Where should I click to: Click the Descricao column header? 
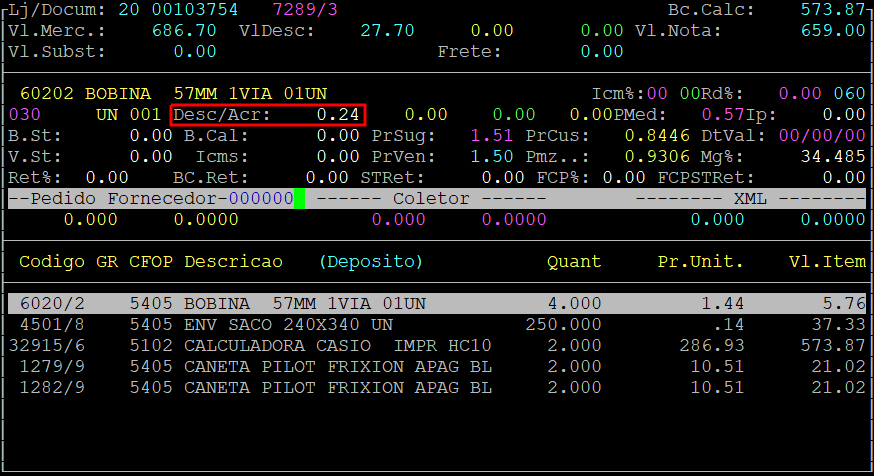(x=233, y=261)
